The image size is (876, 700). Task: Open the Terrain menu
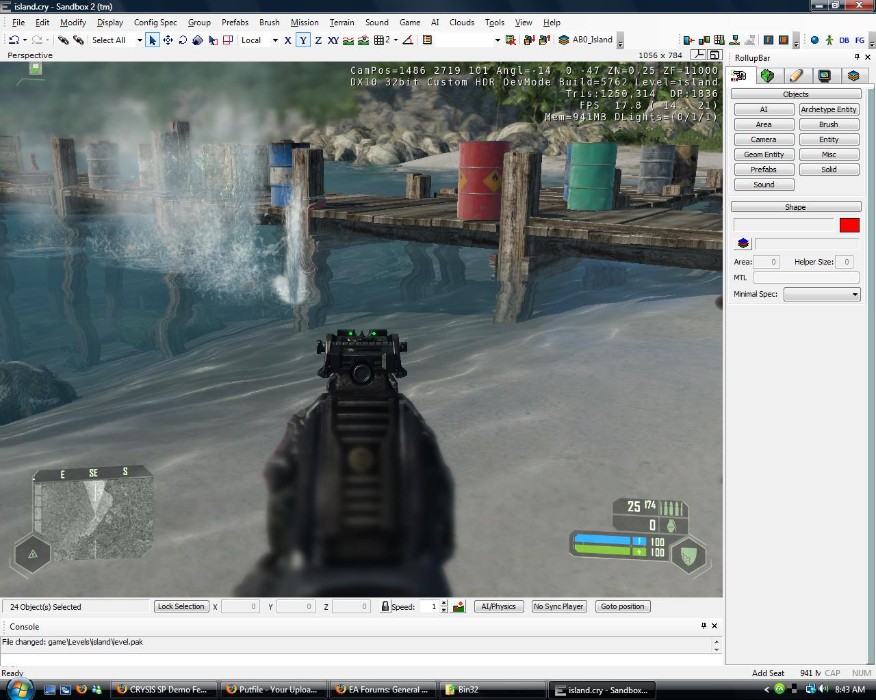point(342,22)
